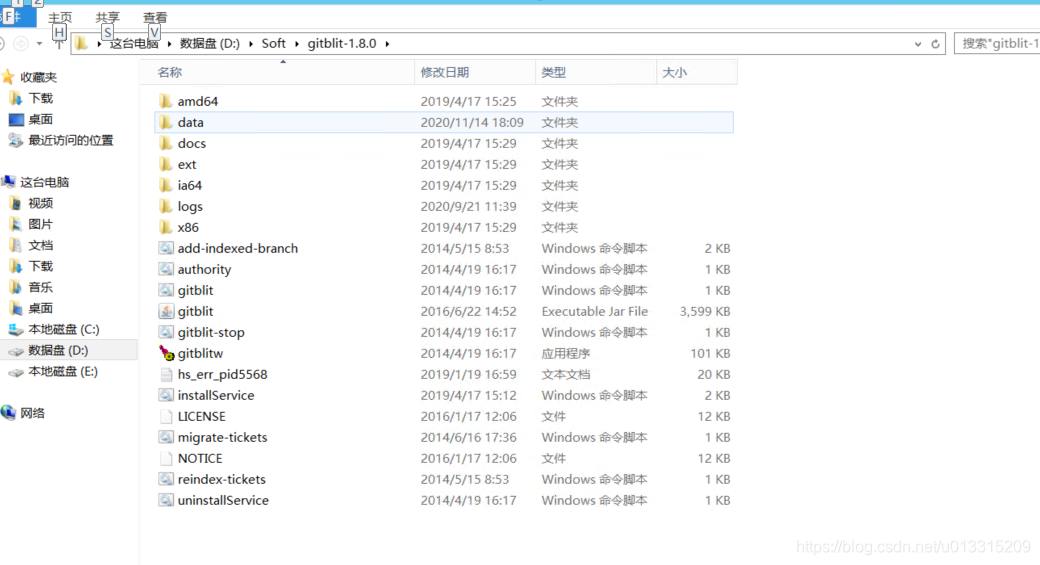Open the 共享 ribbon tab
Screen dimensions: 1040x565
coord(107,18)
